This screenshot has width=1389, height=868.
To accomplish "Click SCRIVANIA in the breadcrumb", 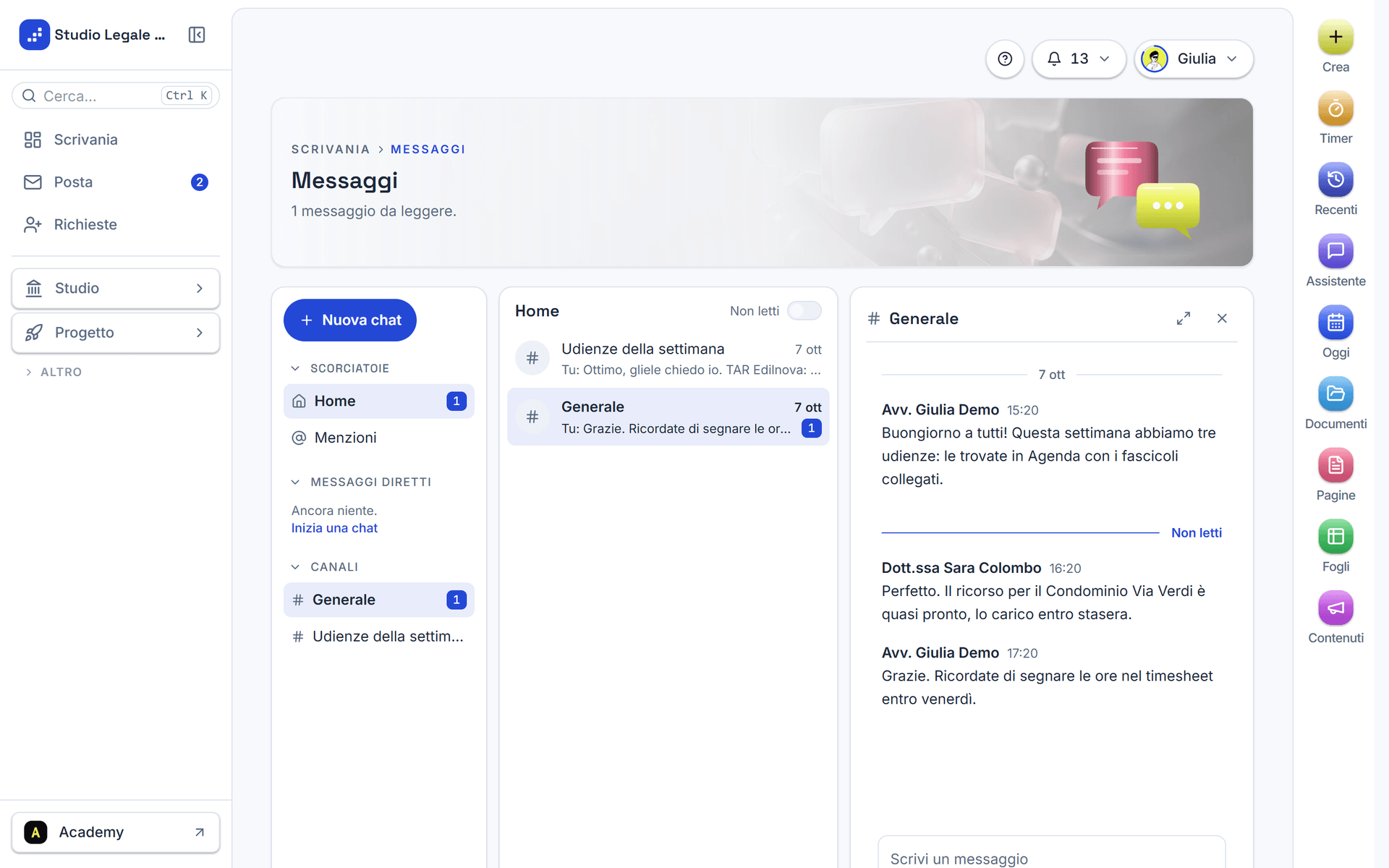I will [x=331, y=149].
